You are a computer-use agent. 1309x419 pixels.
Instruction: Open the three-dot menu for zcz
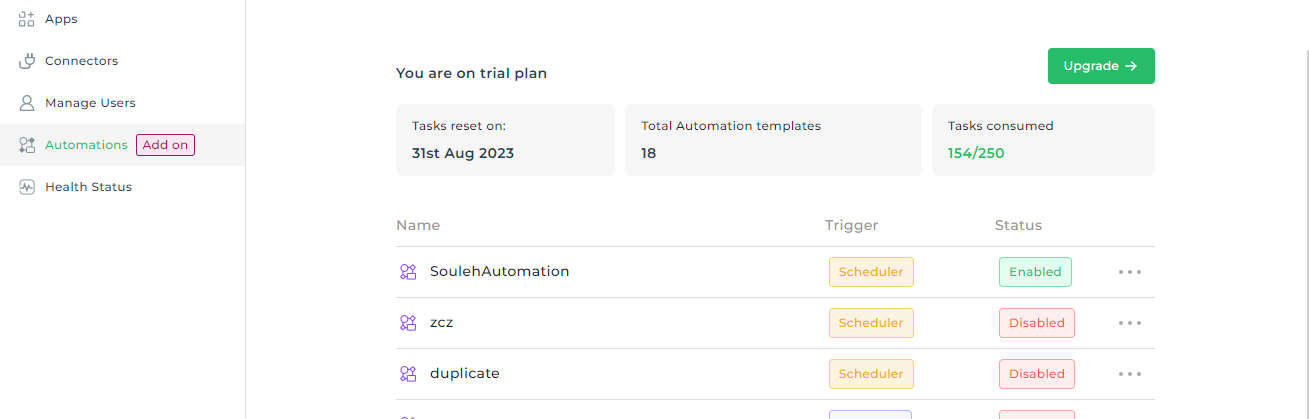pos(1130,323)
